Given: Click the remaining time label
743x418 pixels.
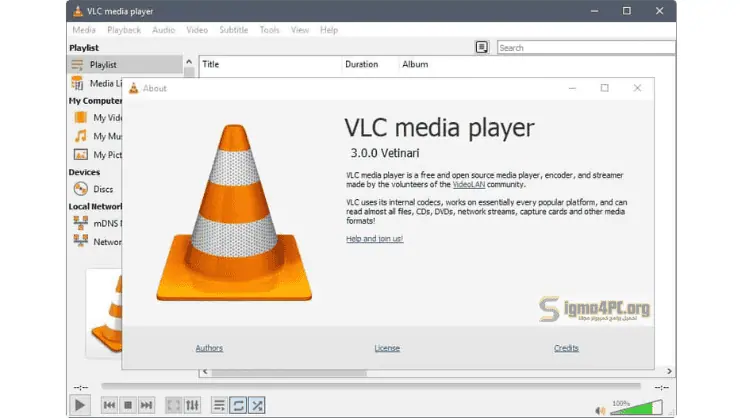Looking at the screenshot, I should click(661, 387).
